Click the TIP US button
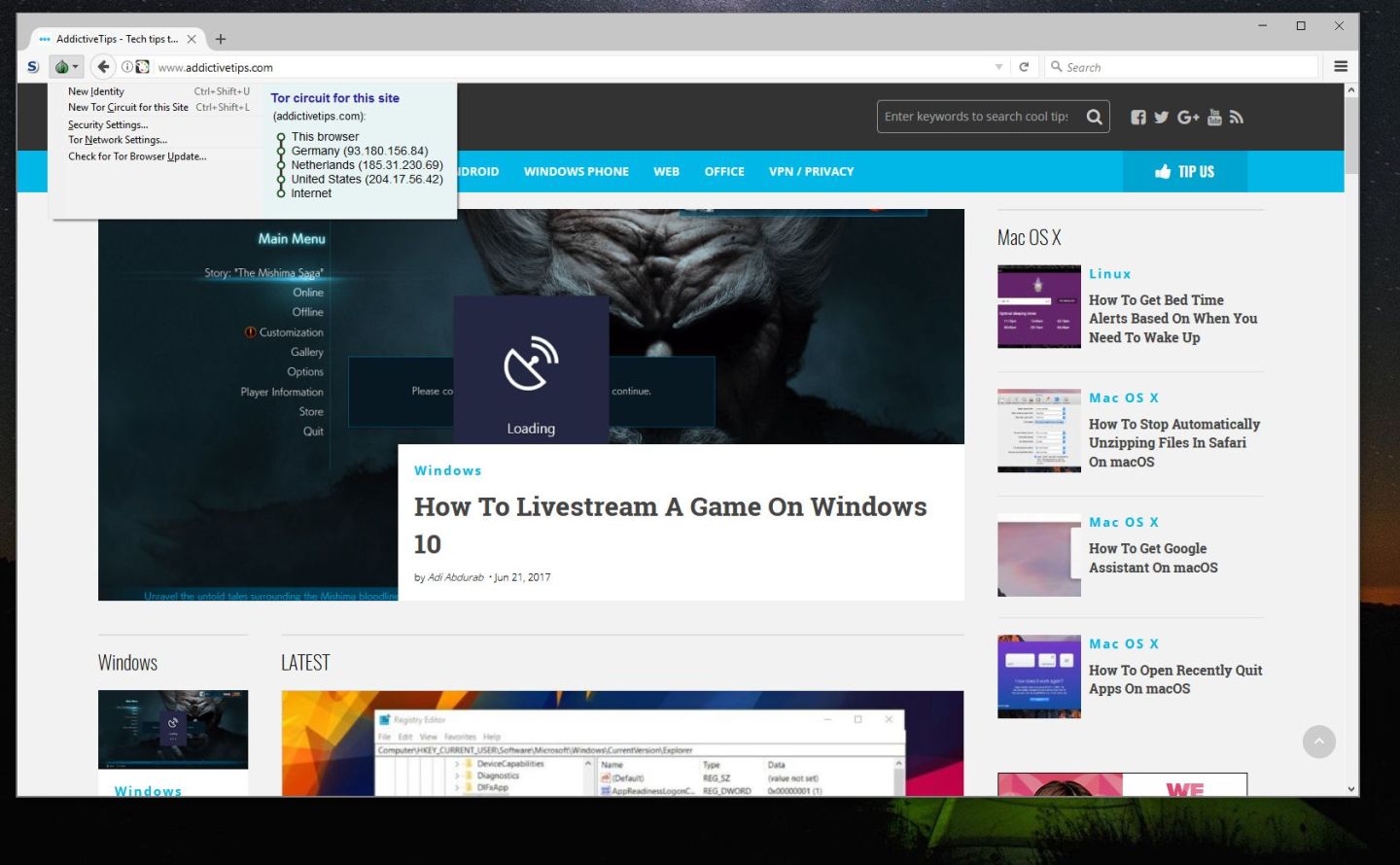Viewport: 1400px width, 865px height. [1185, 172]
